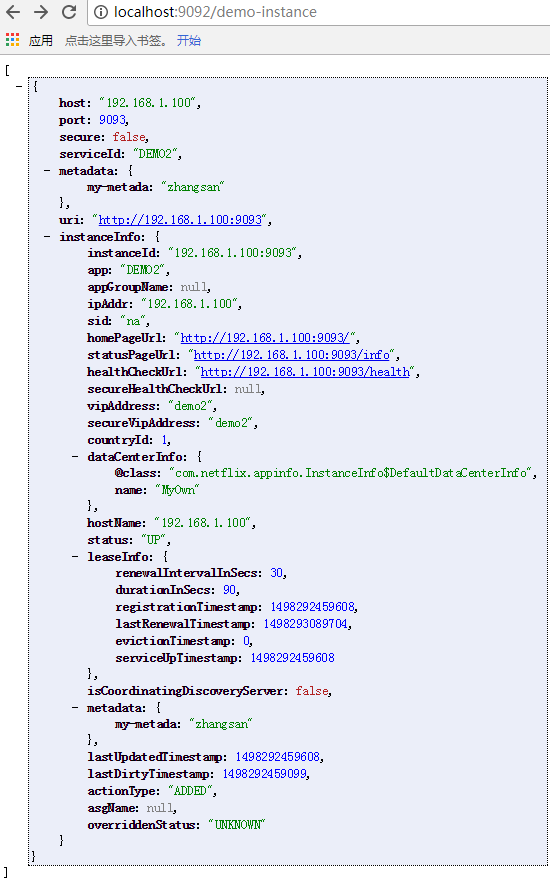550x881 pixels.
Task: Click the vipAddress value "demo2"
Action: click(x=190, y=406)
